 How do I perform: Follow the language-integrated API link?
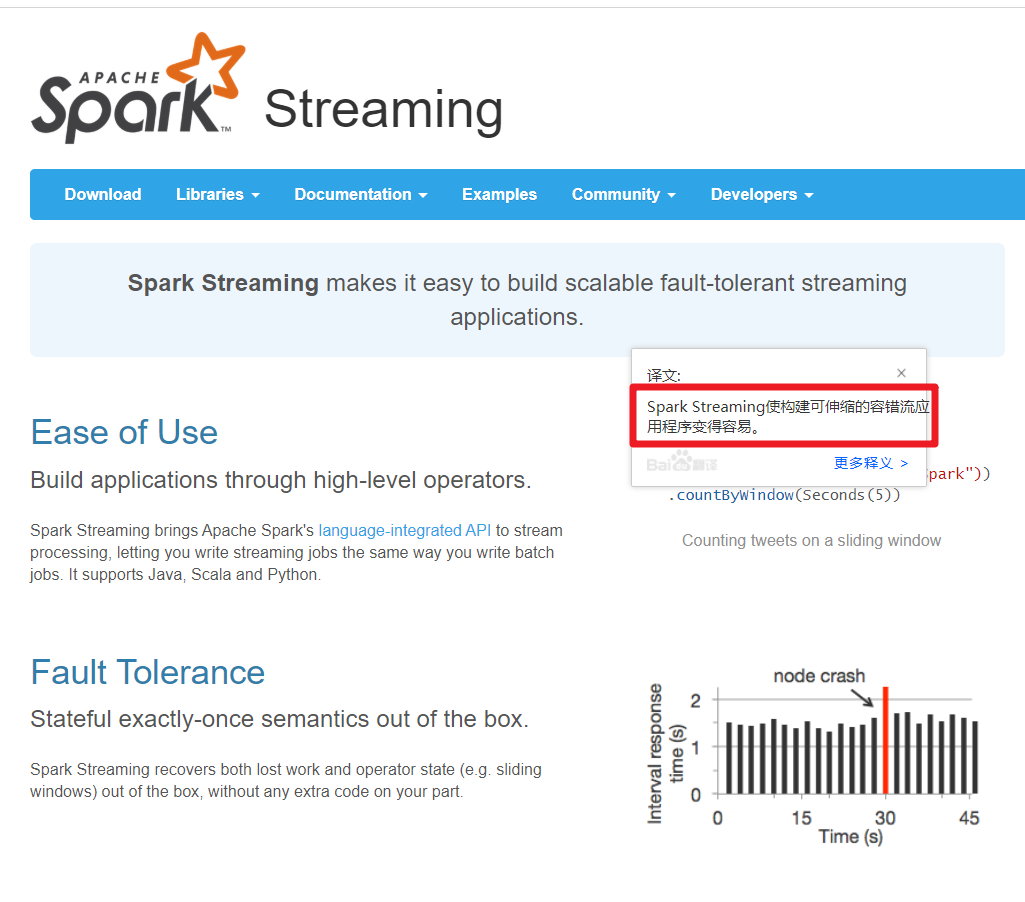point(405,530)
